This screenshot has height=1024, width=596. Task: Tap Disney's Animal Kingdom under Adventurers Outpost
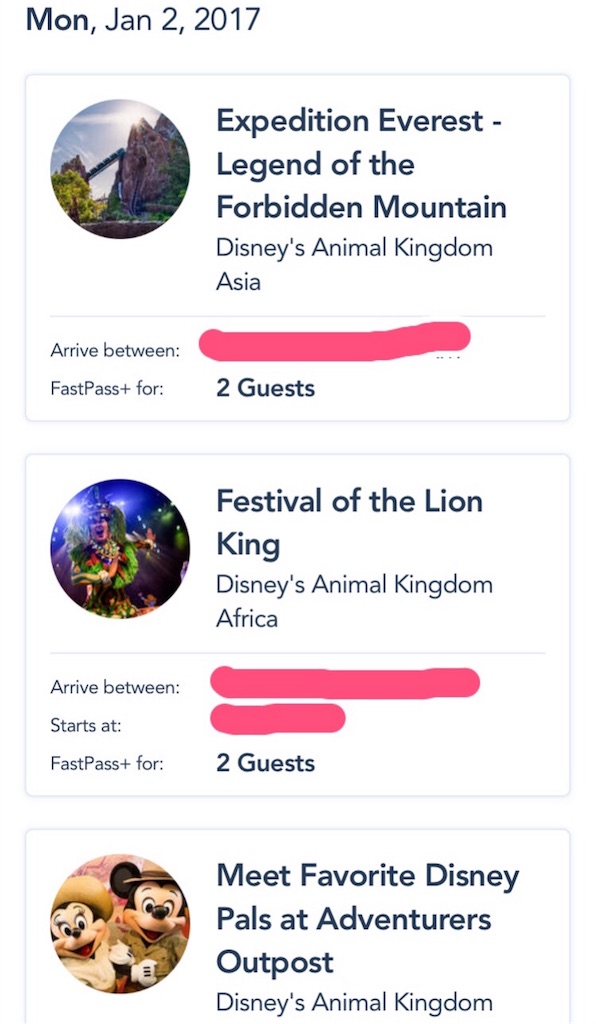click(x=354, y=1002)
